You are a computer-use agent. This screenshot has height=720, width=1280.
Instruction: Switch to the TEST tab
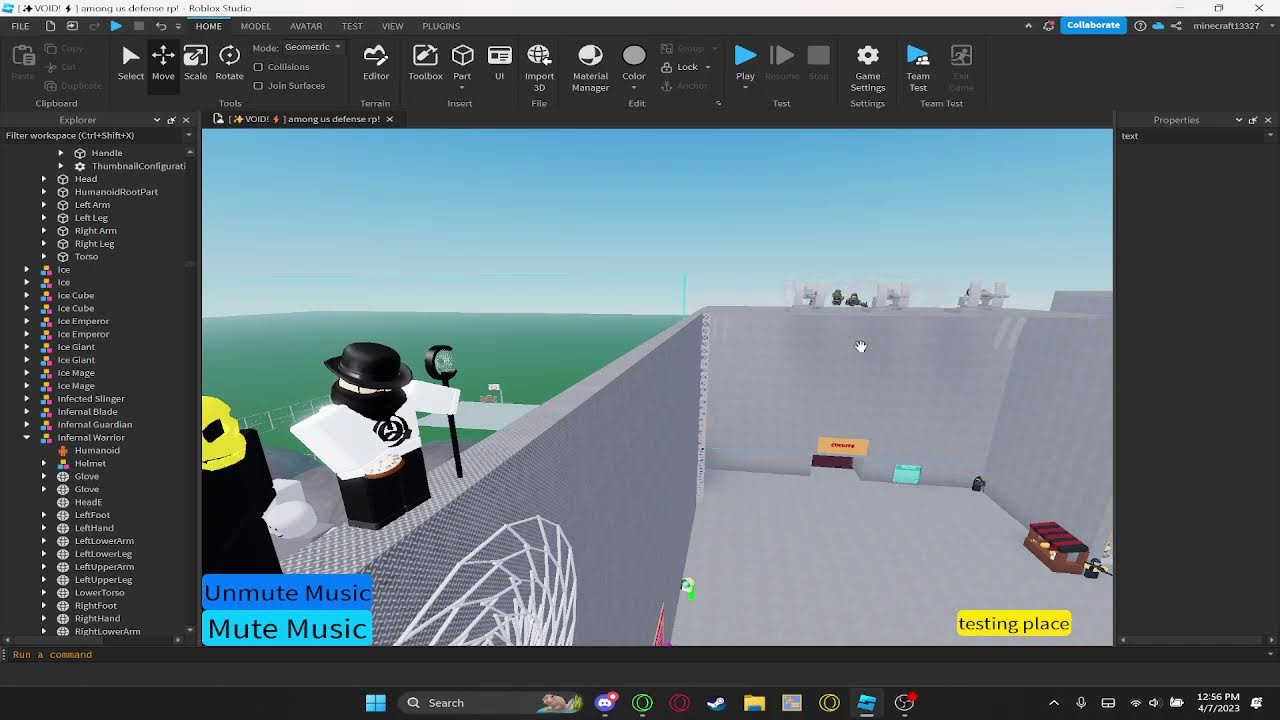(x=352, y=26)
